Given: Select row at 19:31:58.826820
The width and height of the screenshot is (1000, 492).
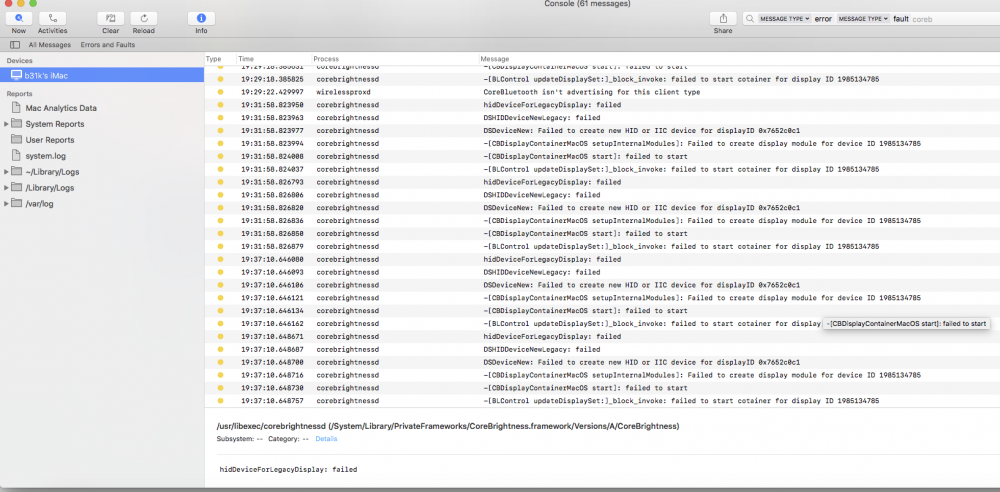Looking at the screenshot, I should point(602,207).
